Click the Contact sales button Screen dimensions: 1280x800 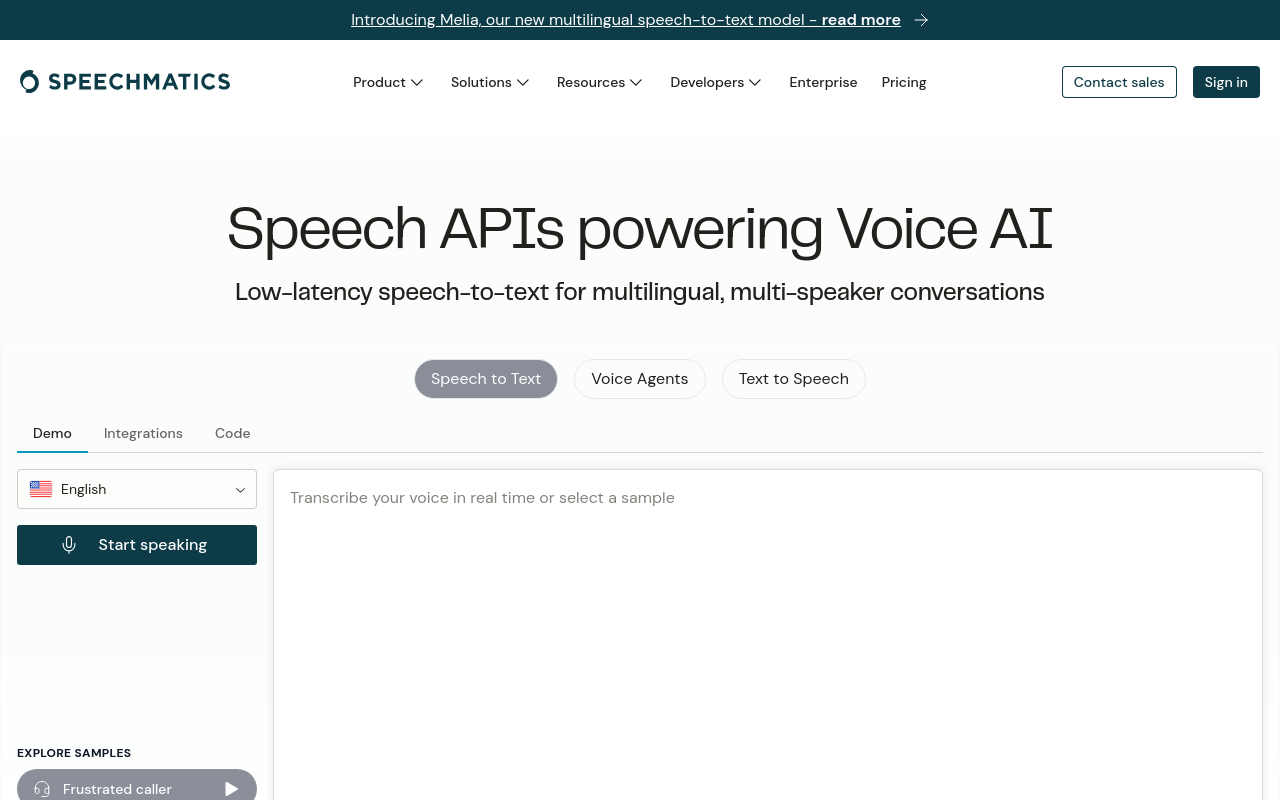click(1119, 82)
